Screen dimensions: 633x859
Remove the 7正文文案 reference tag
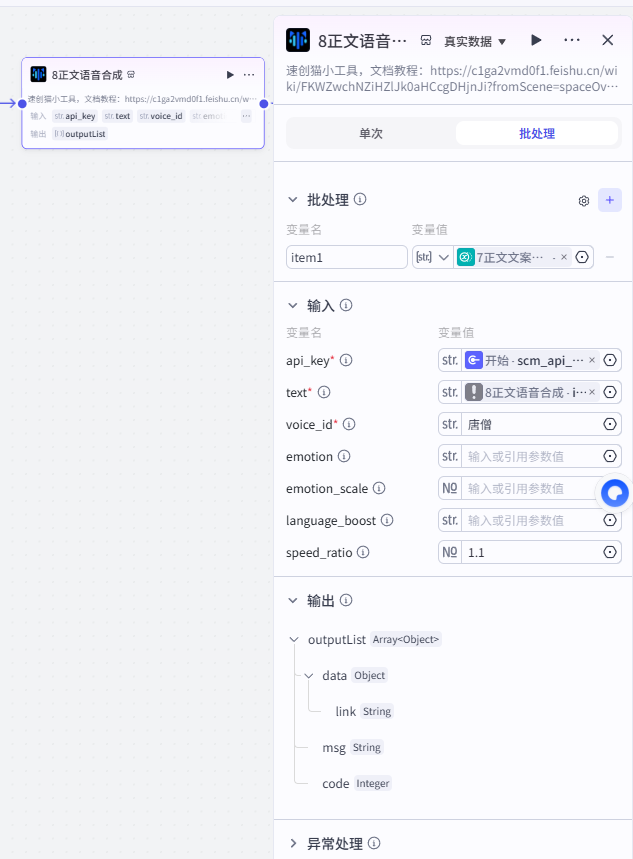click(x=564, y=257)
